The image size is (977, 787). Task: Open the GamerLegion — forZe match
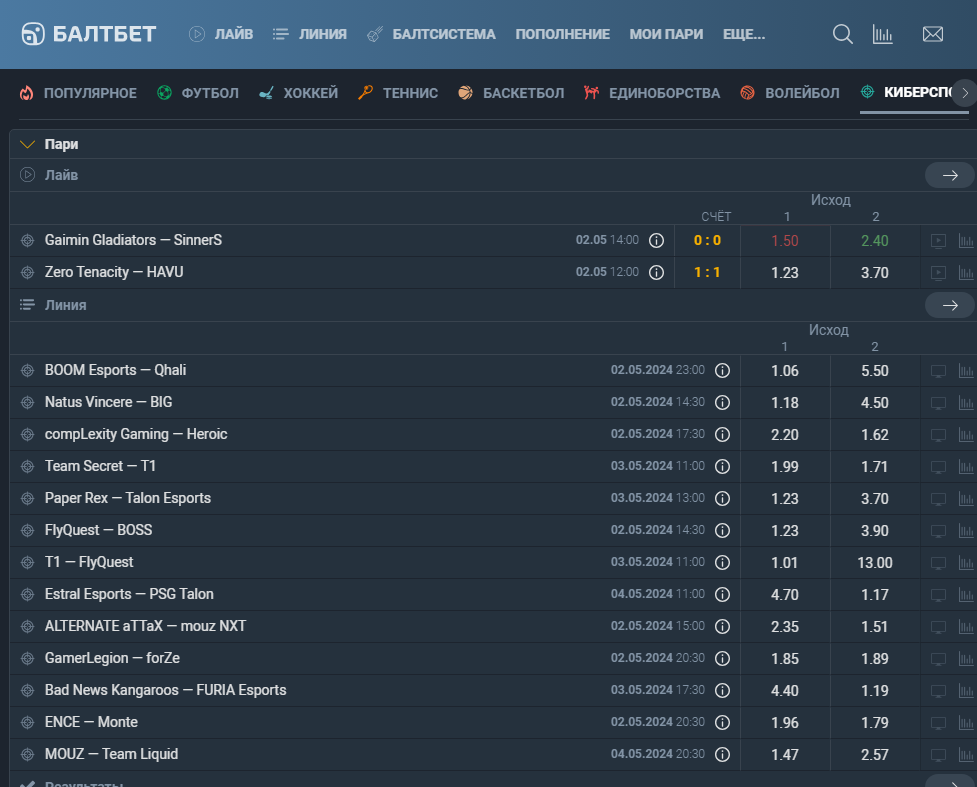112,658
